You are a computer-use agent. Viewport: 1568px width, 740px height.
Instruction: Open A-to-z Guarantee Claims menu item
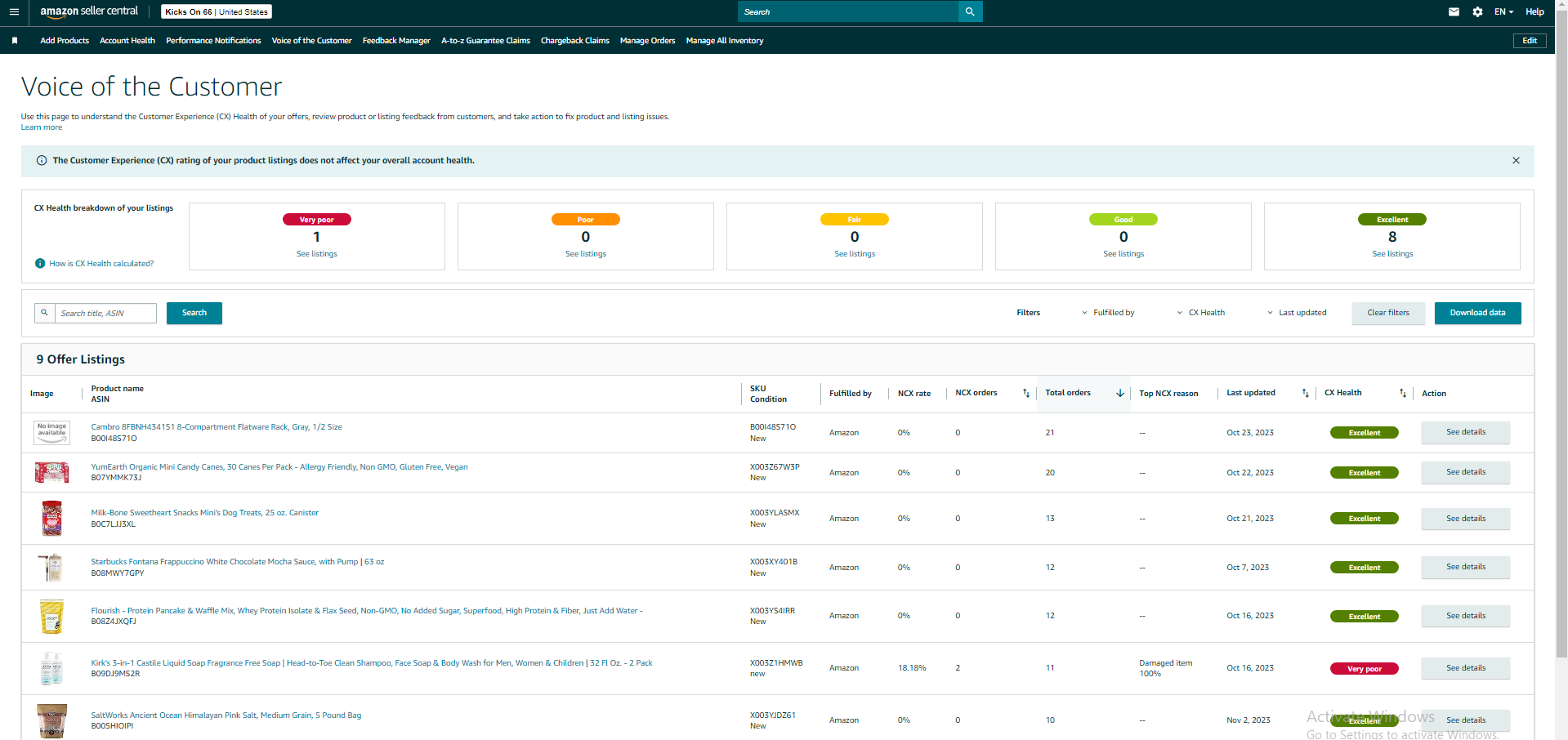pos(485,41)
